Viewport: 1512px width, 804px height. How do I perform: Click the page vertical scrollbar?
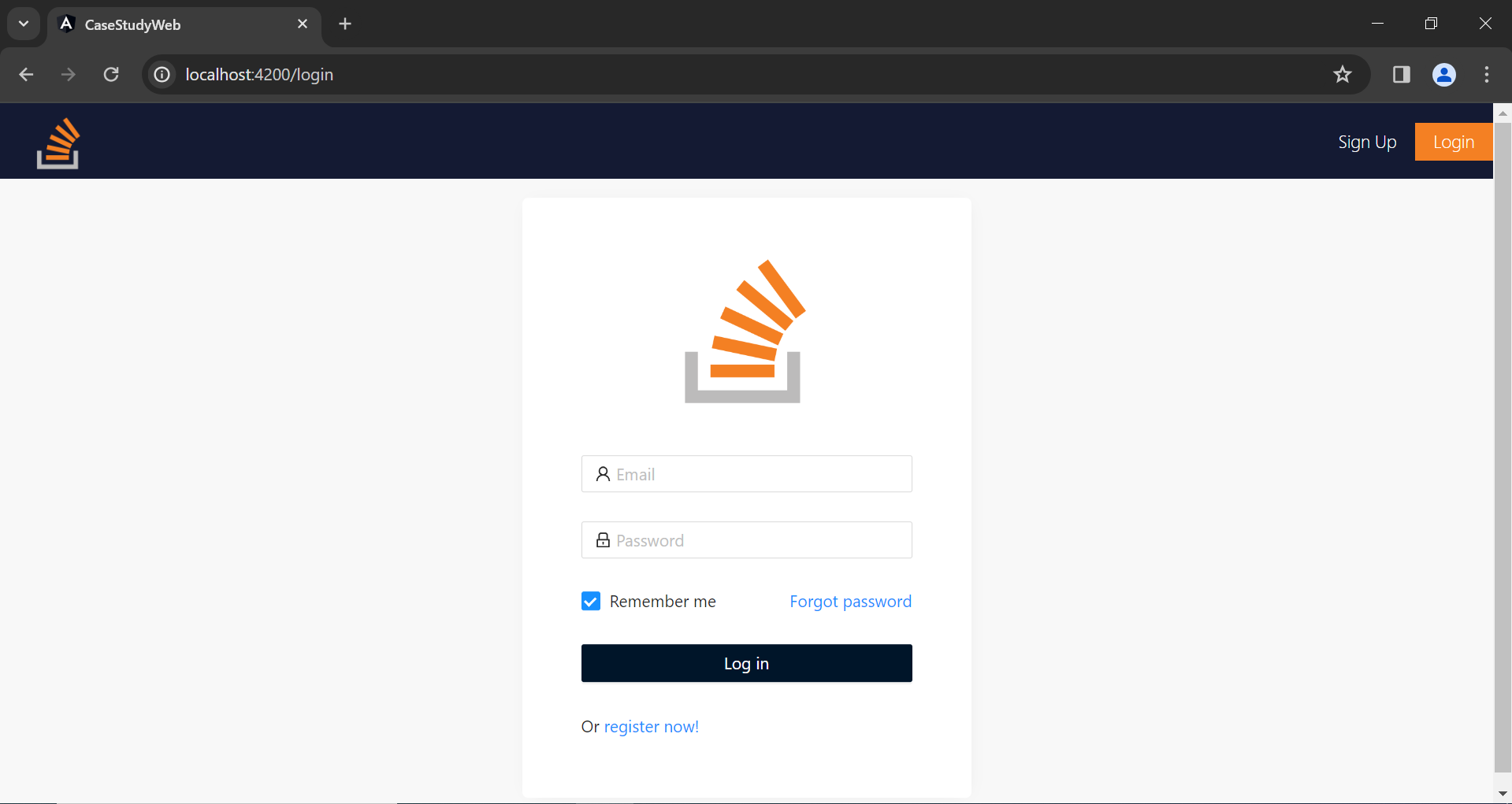point(1503,446)
